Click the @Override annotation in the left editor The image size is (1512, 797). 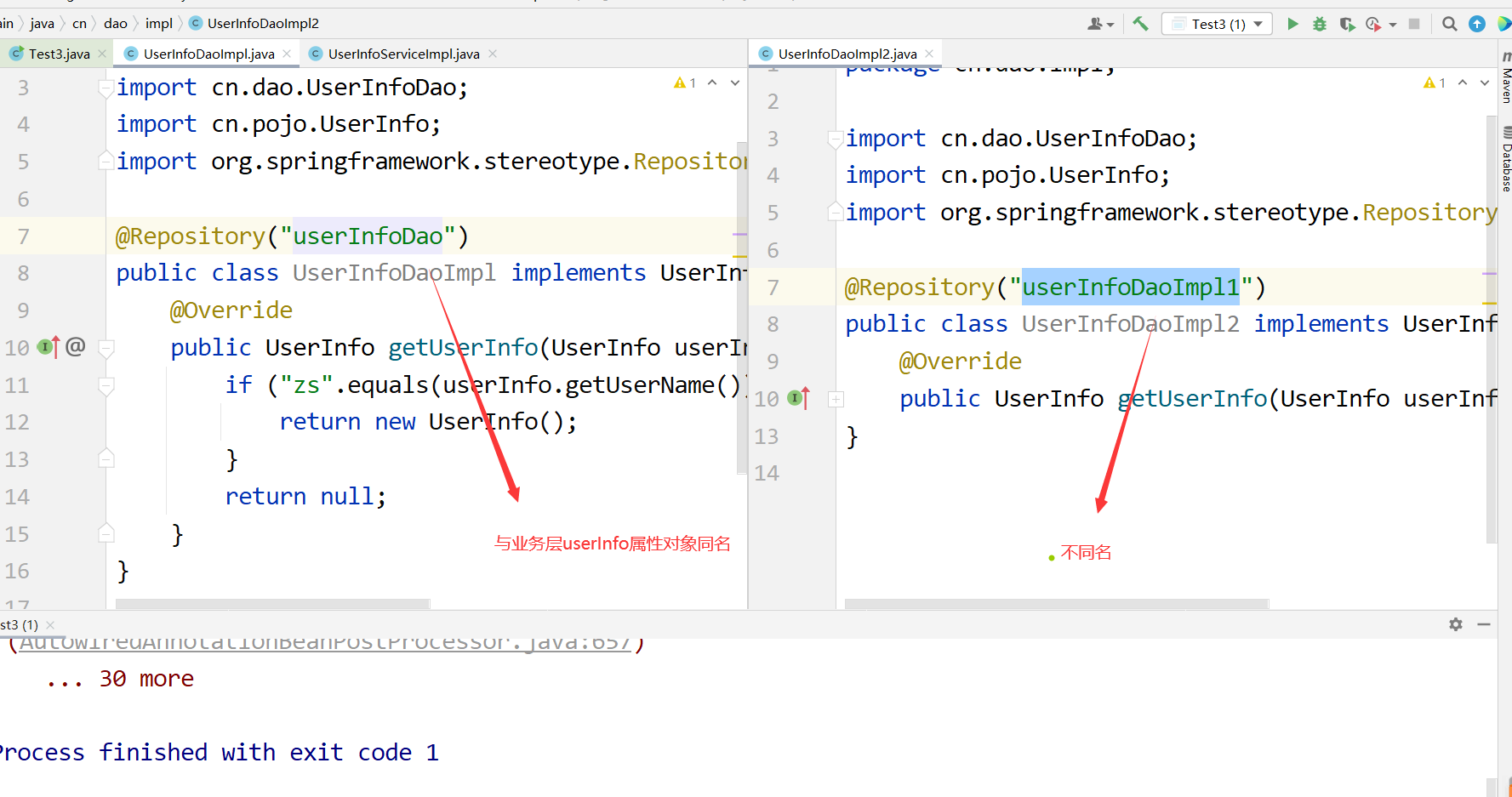(x=231, y=310)
